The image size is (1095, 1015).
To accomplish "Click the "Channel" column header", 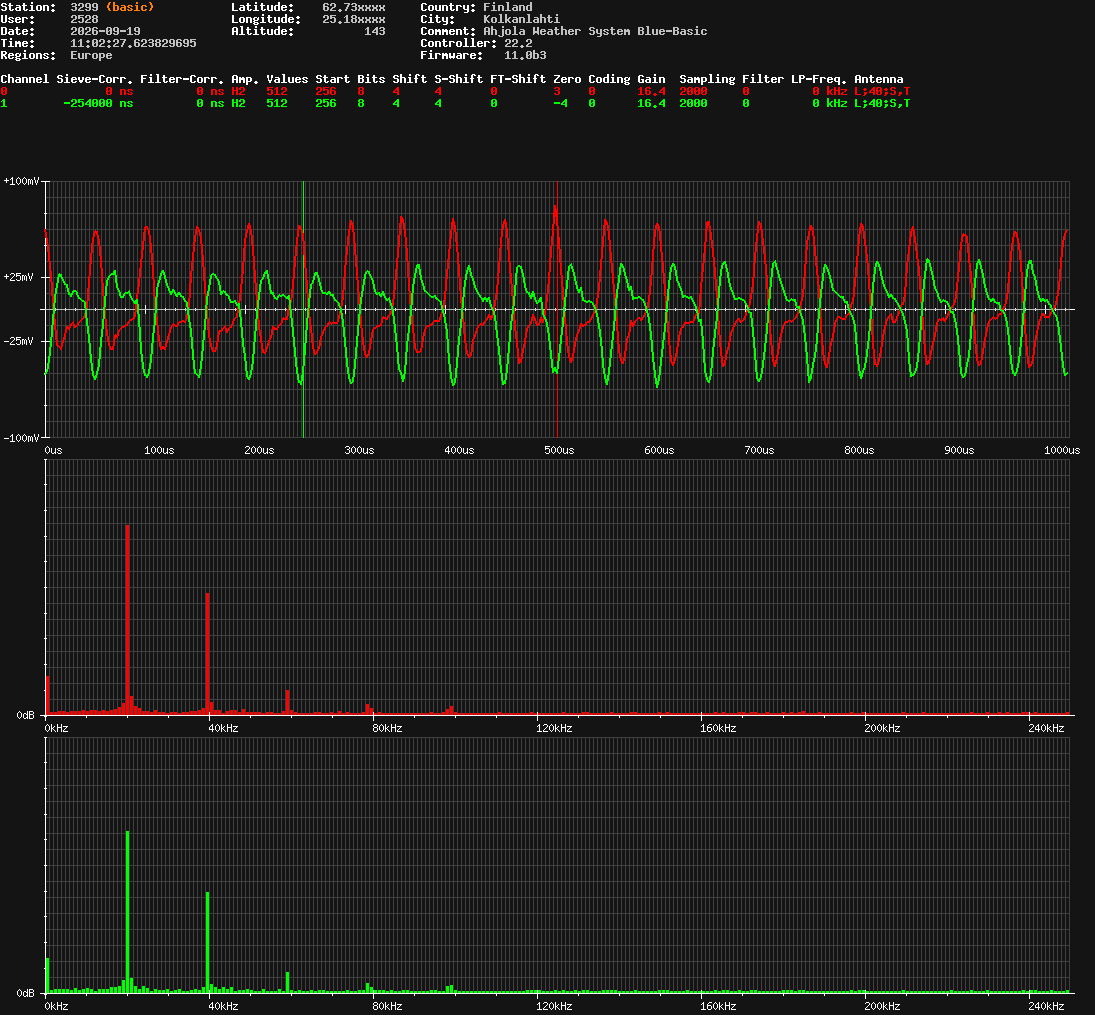I will point(24,79).
